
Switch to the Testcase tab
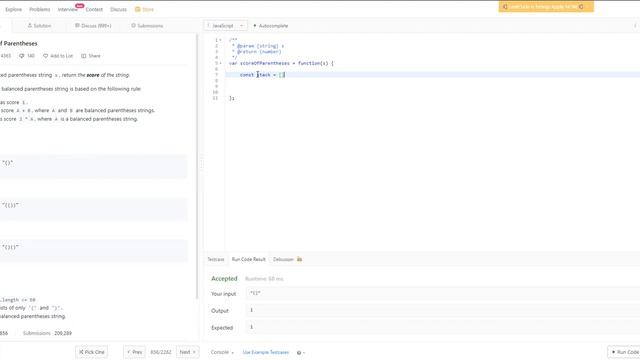(x=216, y=260)
